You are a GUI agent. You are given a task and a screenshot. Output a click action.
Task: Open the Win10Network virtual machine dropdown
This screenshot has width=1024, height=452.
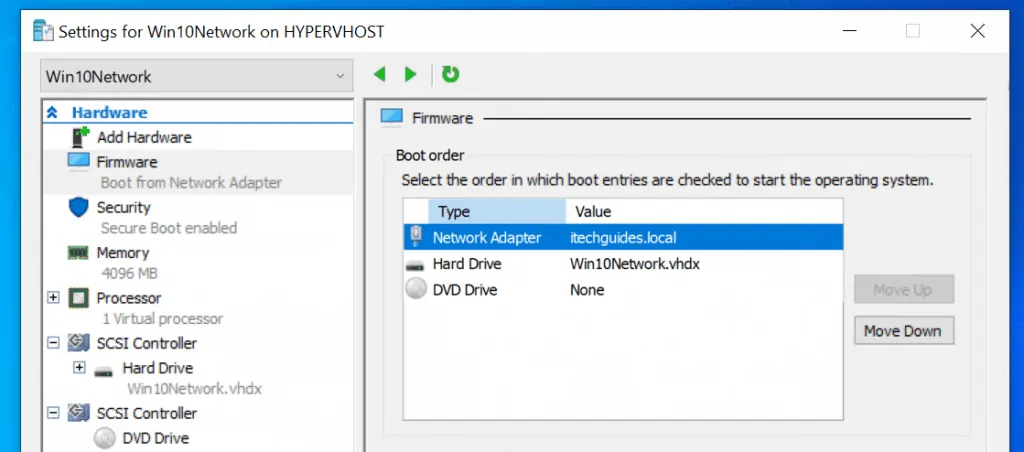pyautogui.click(x=197, y=76)
